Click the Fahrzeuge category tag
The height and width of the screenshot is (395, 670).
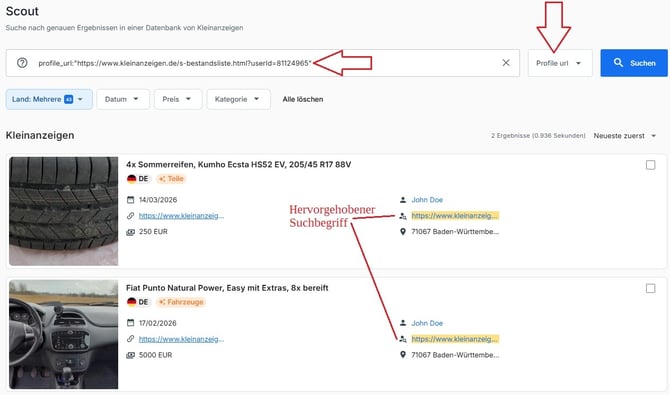(181, 302)
